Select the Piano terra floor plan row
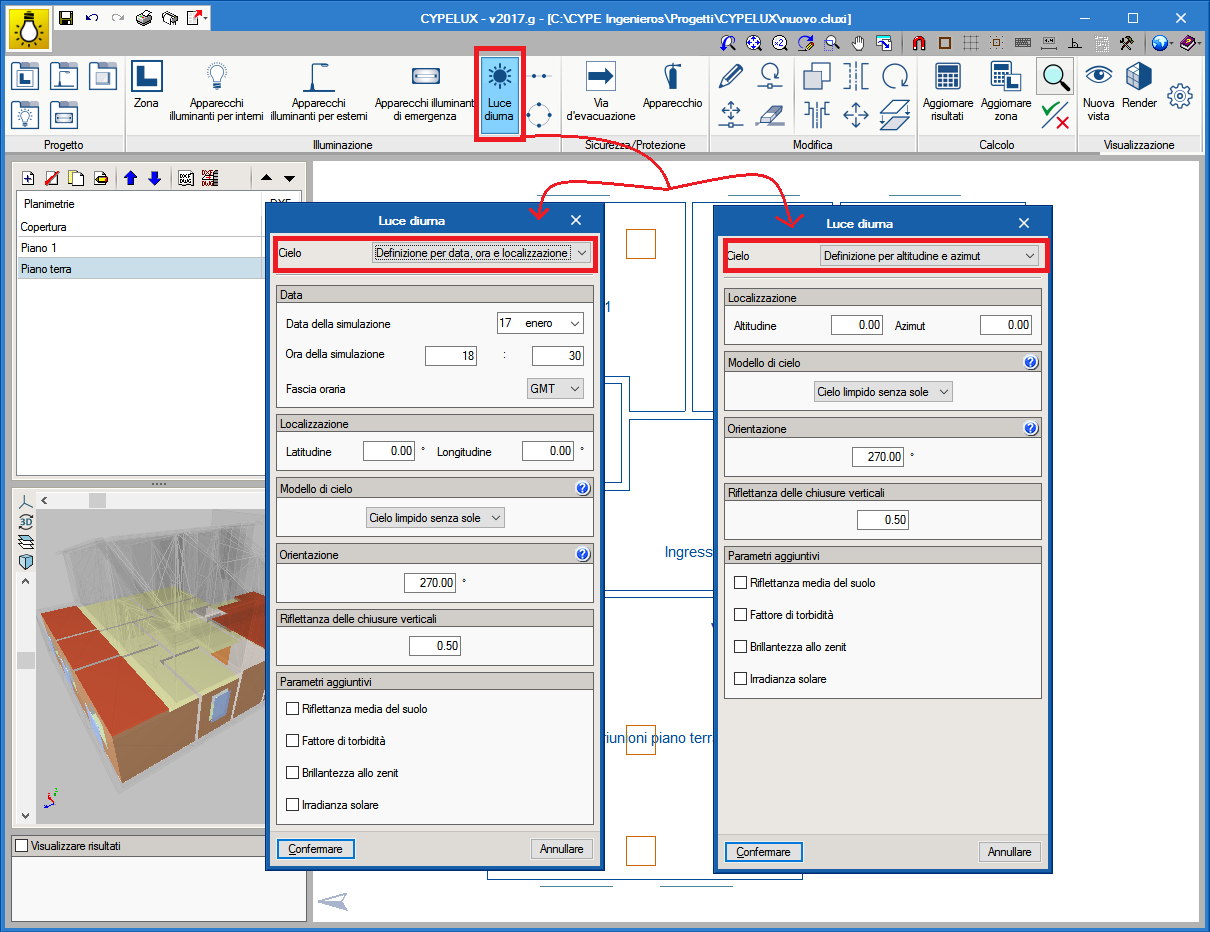Image resolution: width=1210 pixels, height=932 pixels. tap(141, 269)
